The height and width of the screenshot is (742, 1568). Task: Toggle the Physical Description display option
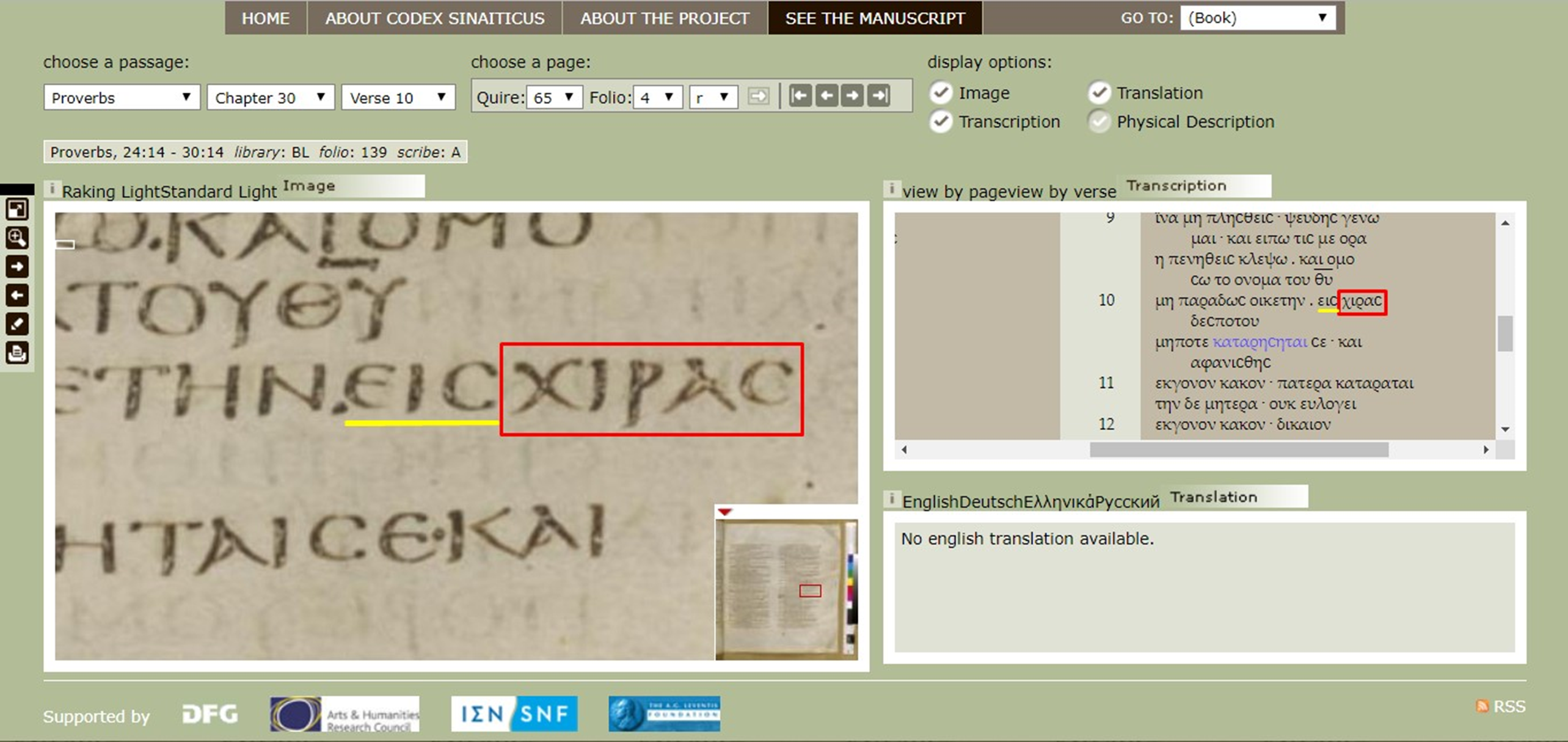pos(1099,122)
